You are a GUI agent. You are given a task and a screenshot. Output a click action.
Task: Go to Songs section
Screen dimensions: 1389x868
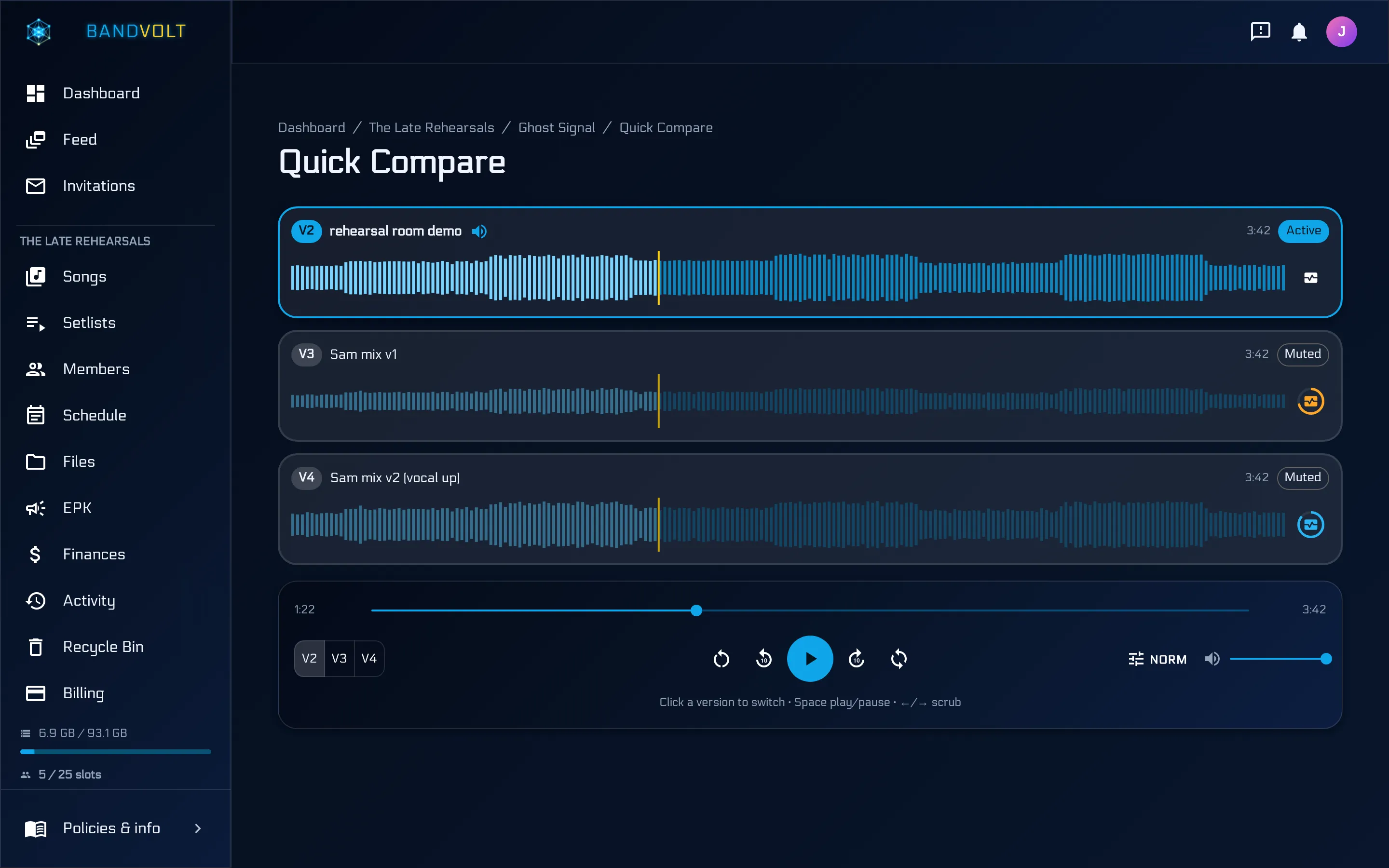115,277
